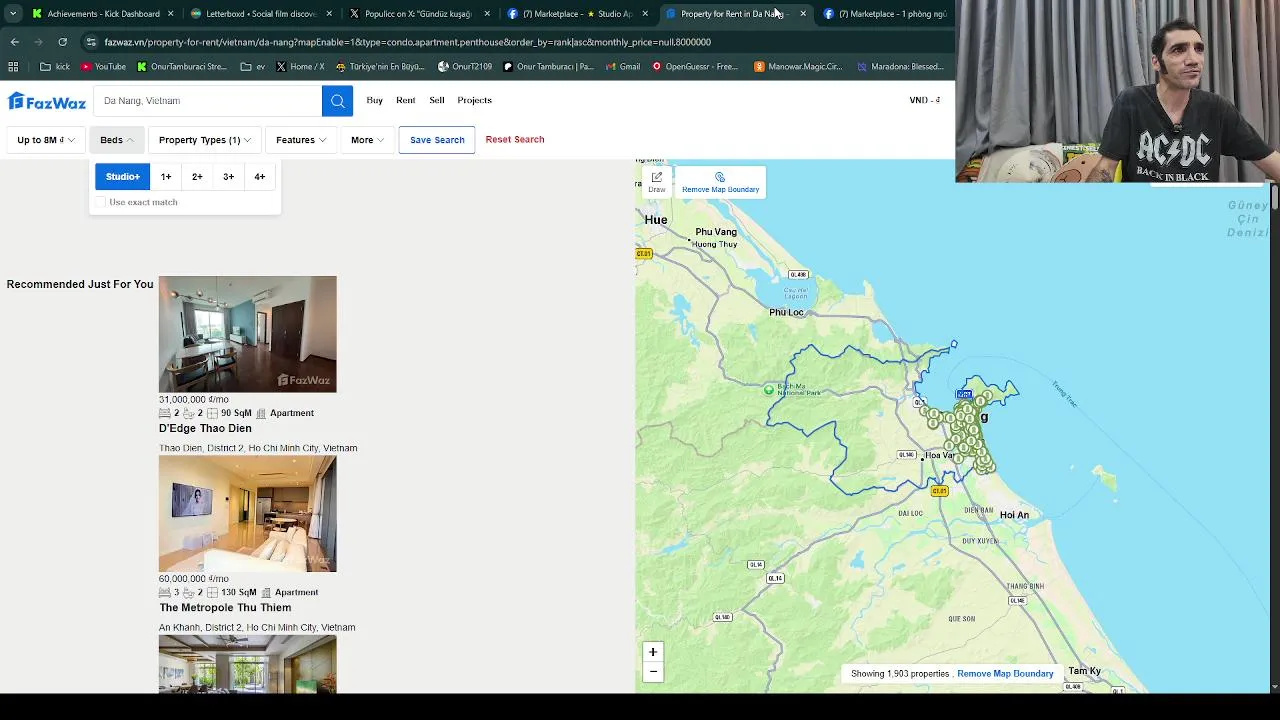1280x720 pixels.
Task: Open the YouTube bookmark
Action: point(103,67)
